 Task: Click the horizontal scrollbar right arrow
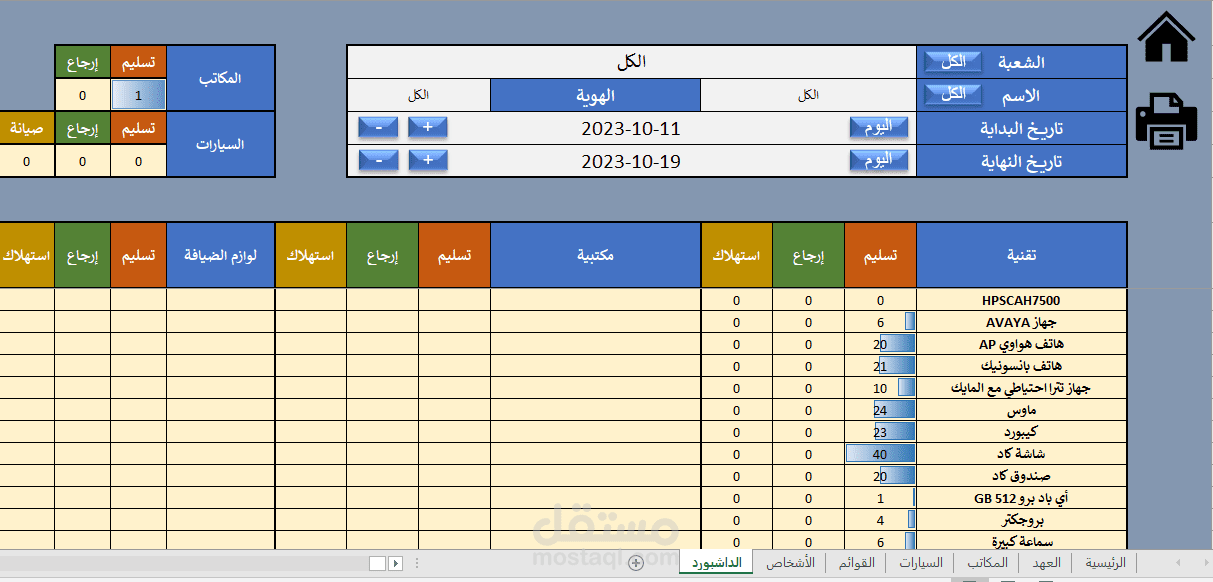(396, 563)
